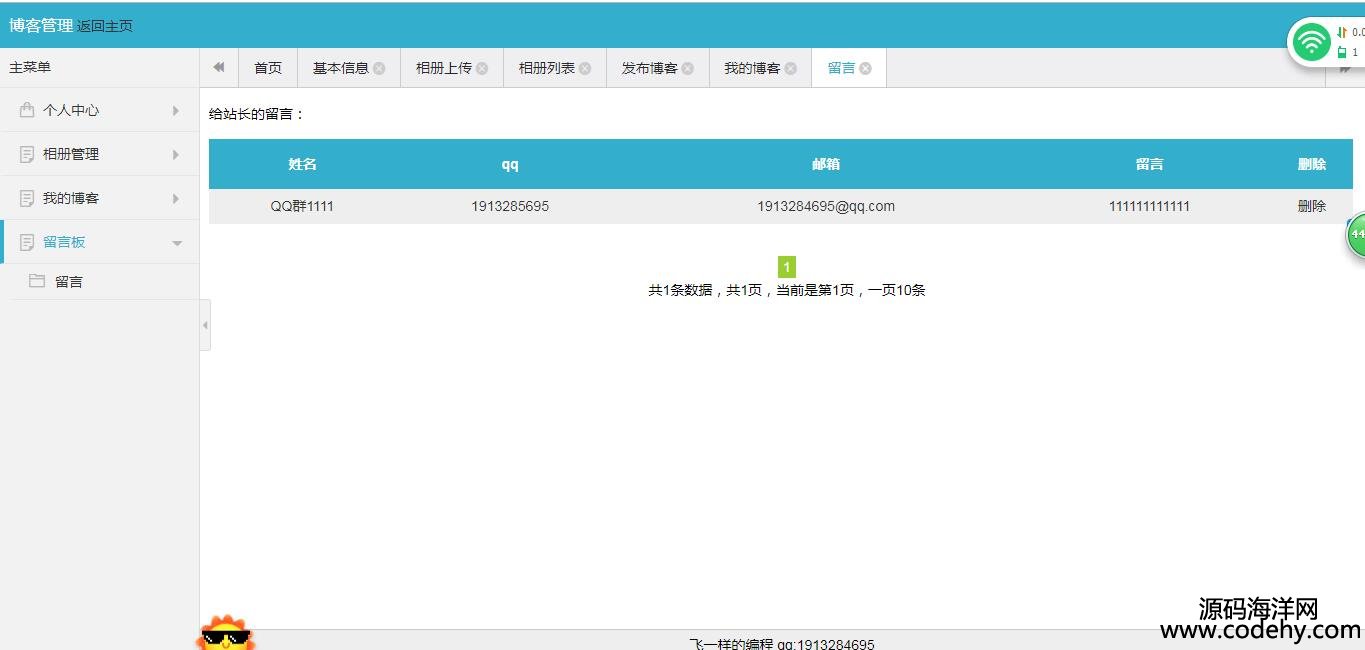Close the 我的博客 tab
This screenshot has height=650, width=1365.
click(791, 69)
